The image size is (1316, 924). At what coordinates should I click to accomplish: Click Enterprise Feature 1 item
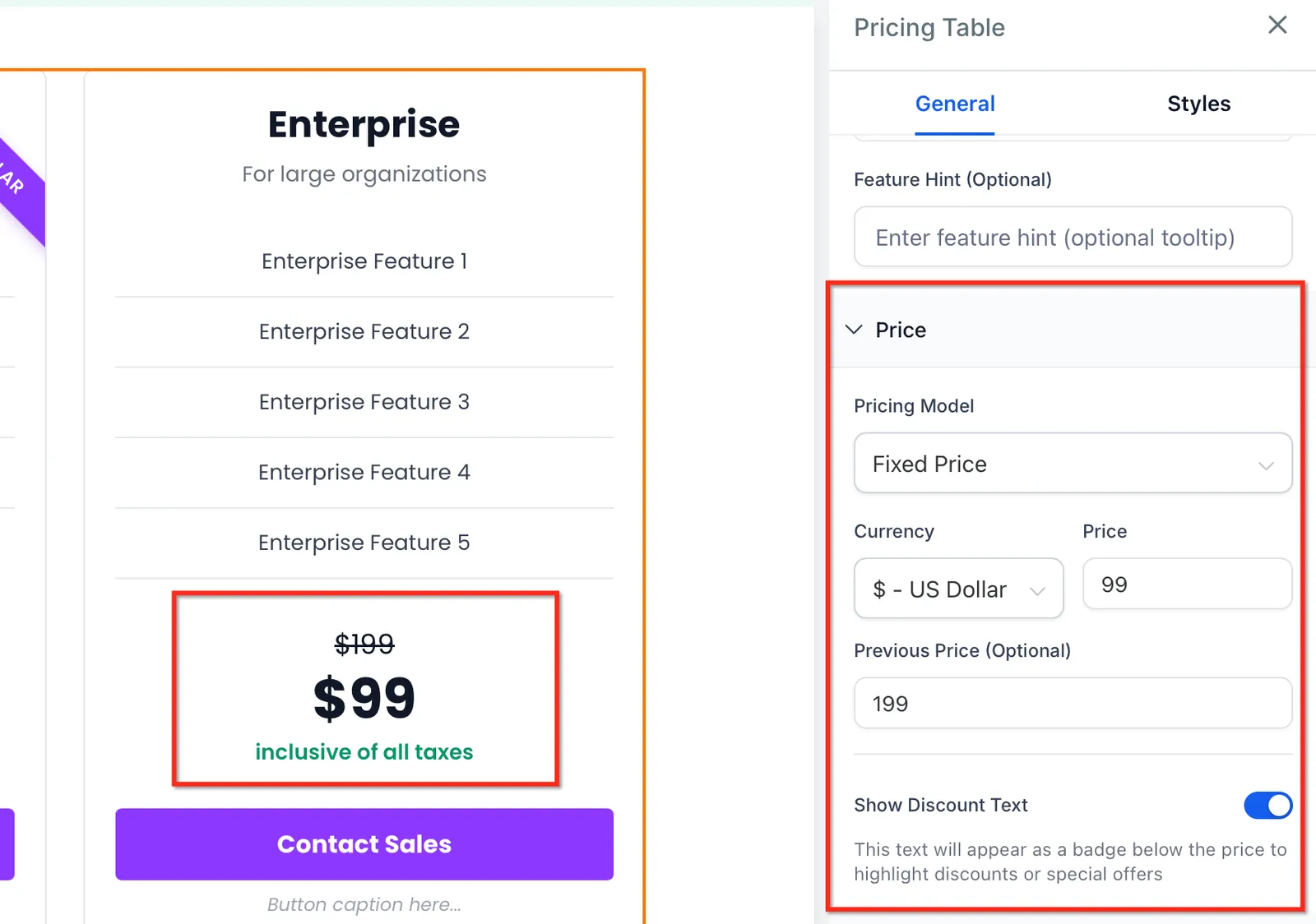(x=364, y=261)
